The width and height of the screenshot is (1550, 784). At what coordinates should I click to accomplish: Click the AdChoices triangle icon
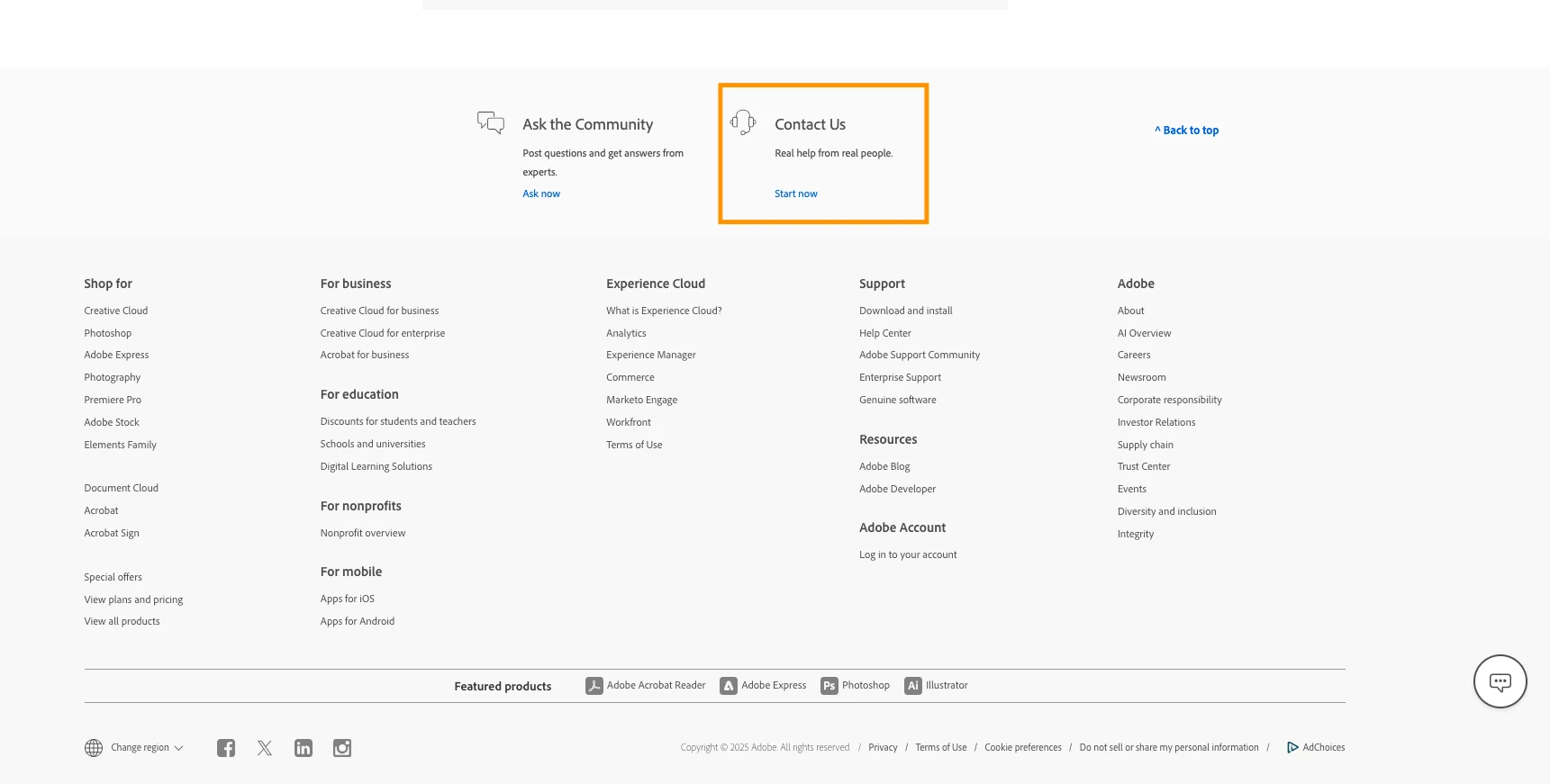coord(1292,747)
